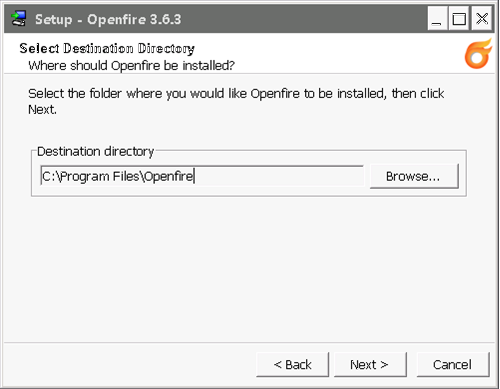This screenshot has width=500, height=389.
Task: Maximize the Setup window
Action: (459, 19)
